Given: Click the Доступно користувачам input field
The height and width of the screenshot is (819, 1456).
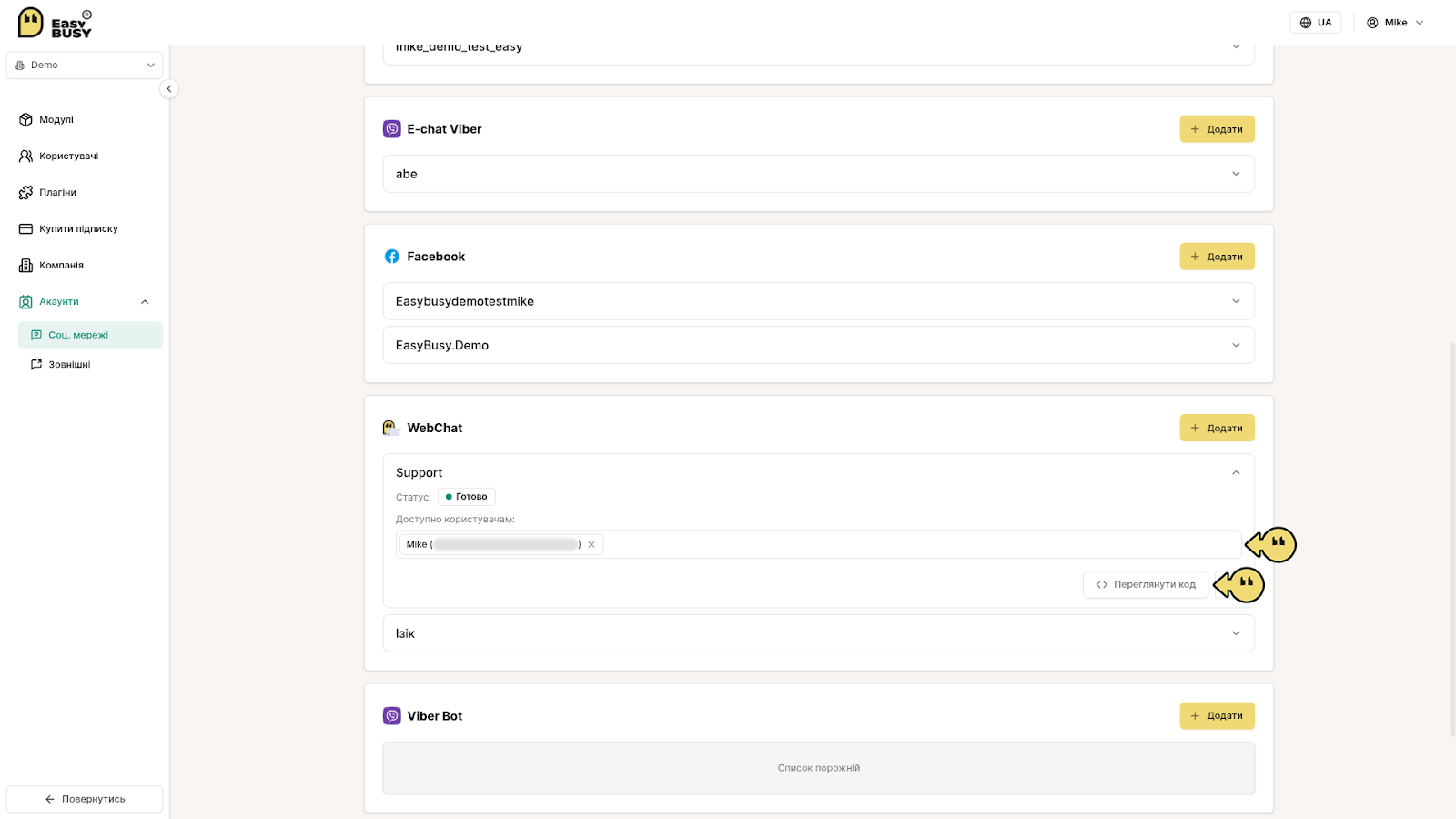Looking at the screenshot, I should pyautogui.click(x=818, y=544).
